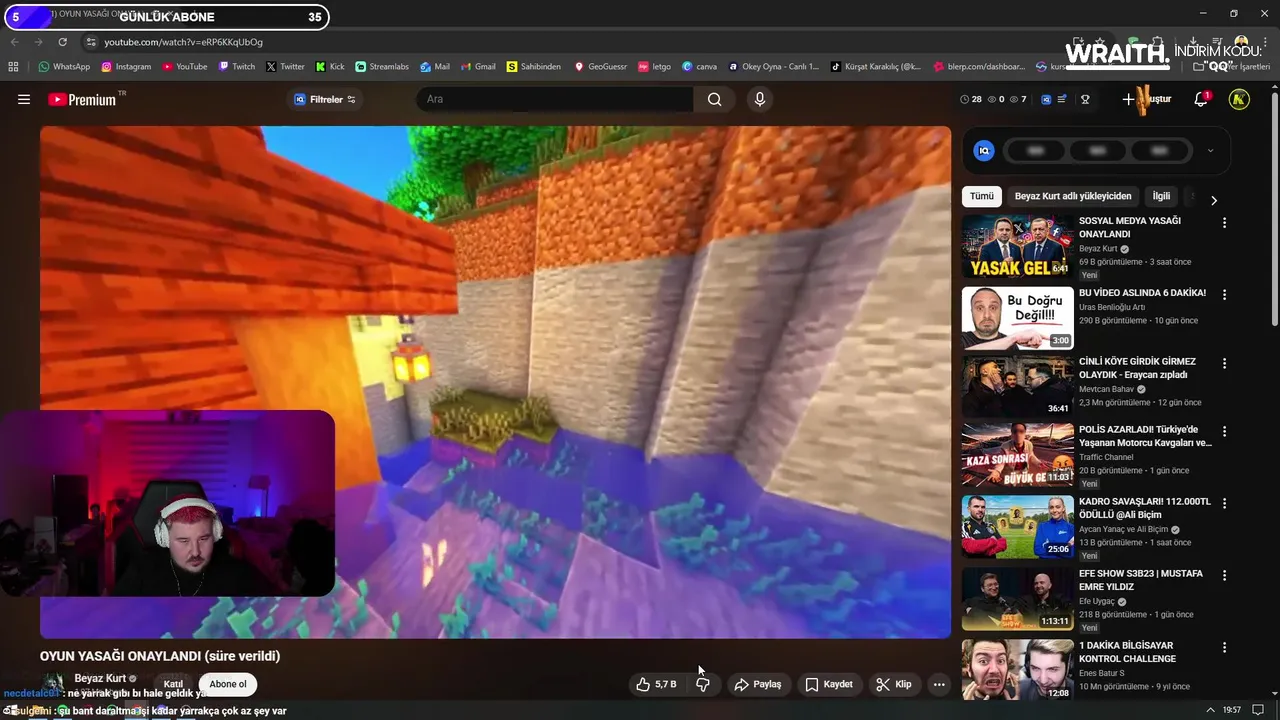The image size is (1280, 720).
Task: Open options menu for BU VİDEO ASLINDA 6 DAKİKA
Action: point(1224,295)
